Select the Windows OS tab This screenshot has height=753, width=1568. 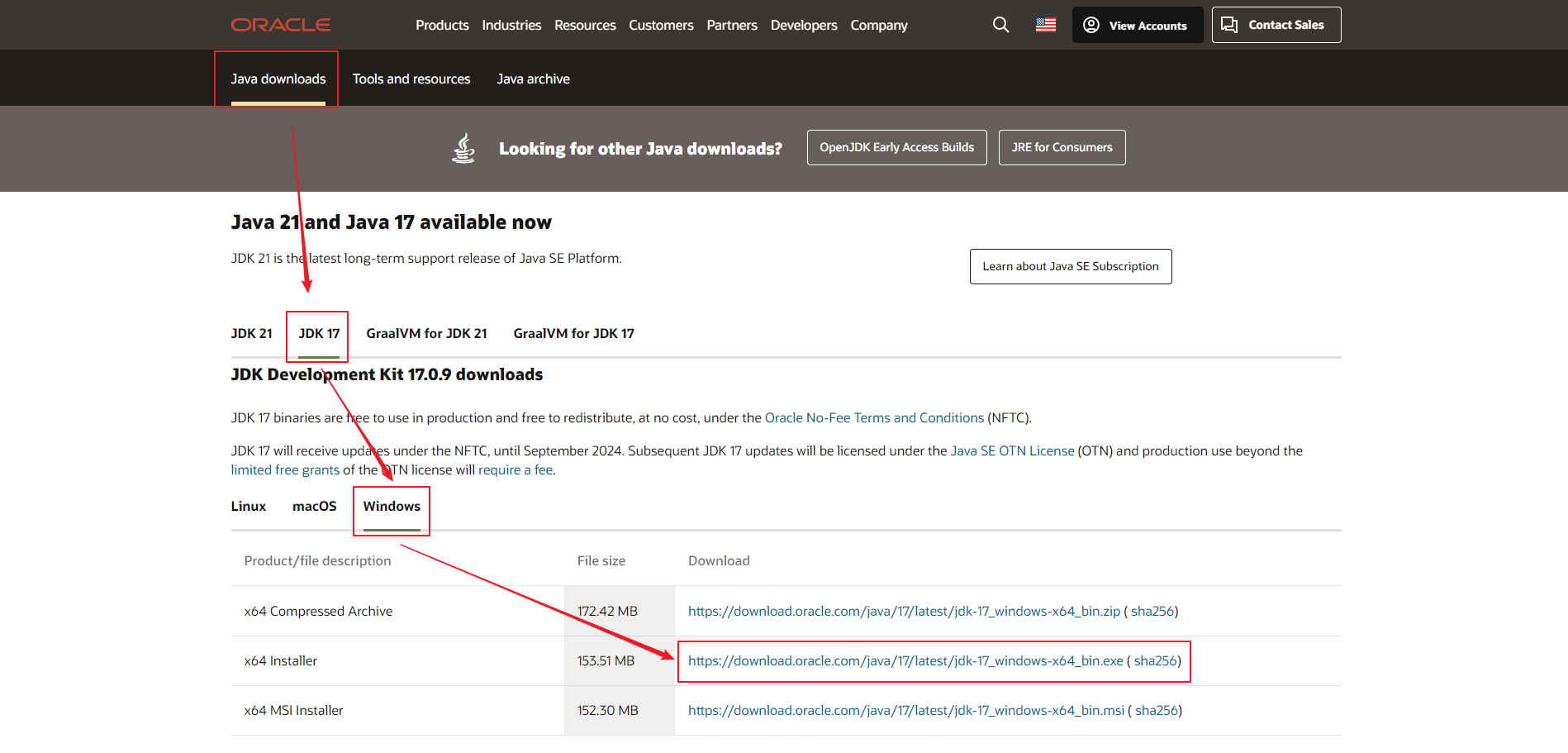392,506
